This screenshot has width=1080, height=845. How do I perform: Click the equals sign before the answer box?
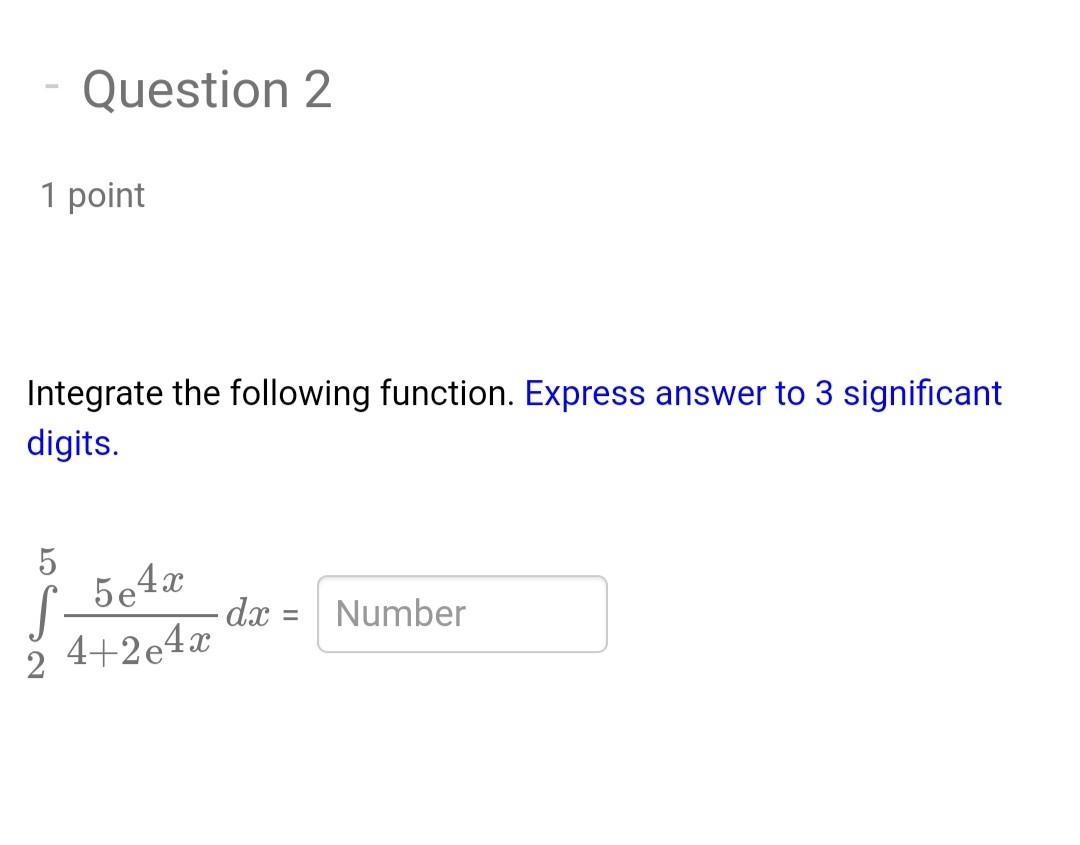(x=290, y=616)
